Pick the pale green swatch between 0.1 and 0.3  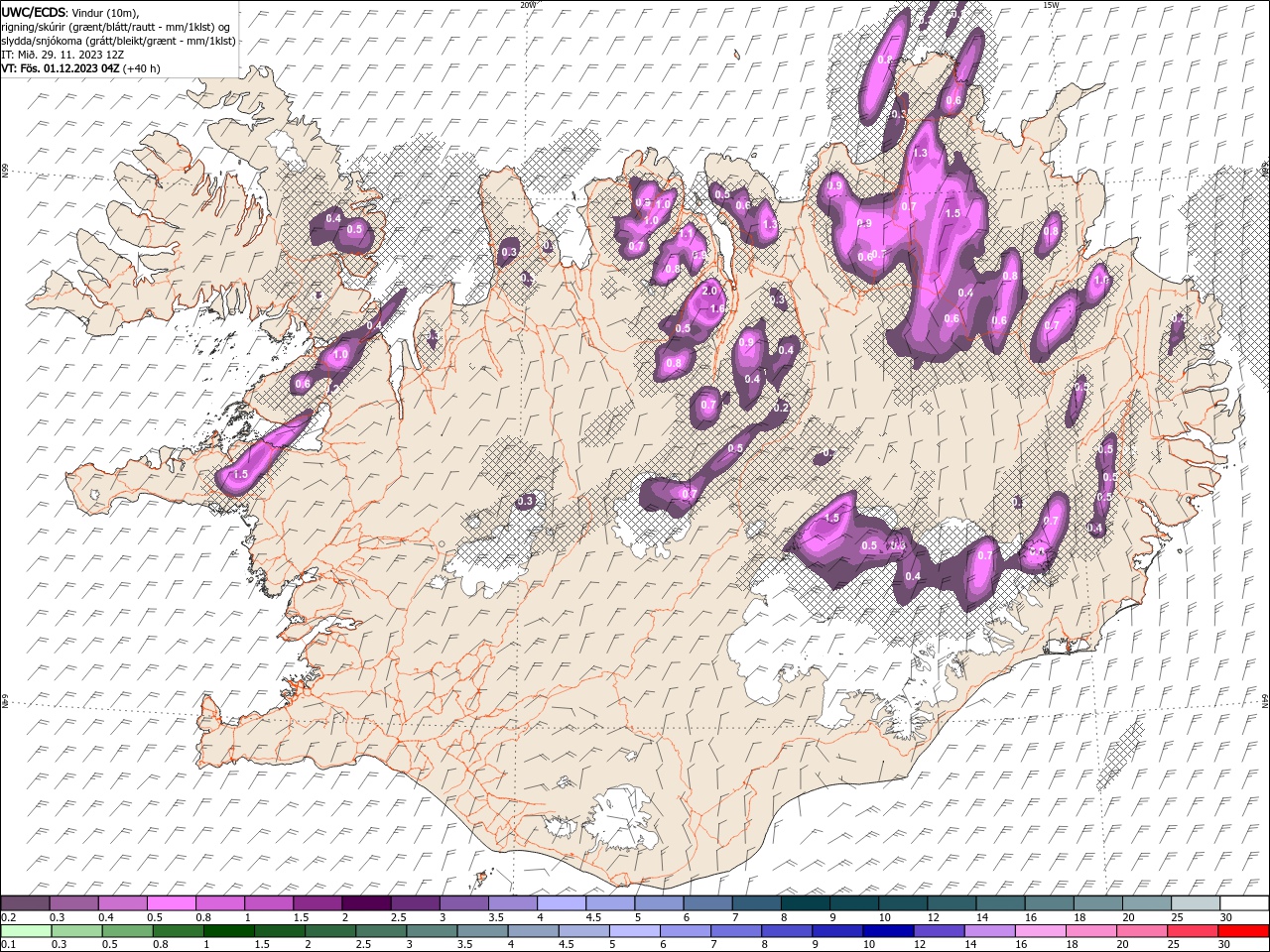pyautogui.click(x=26, y=931)
